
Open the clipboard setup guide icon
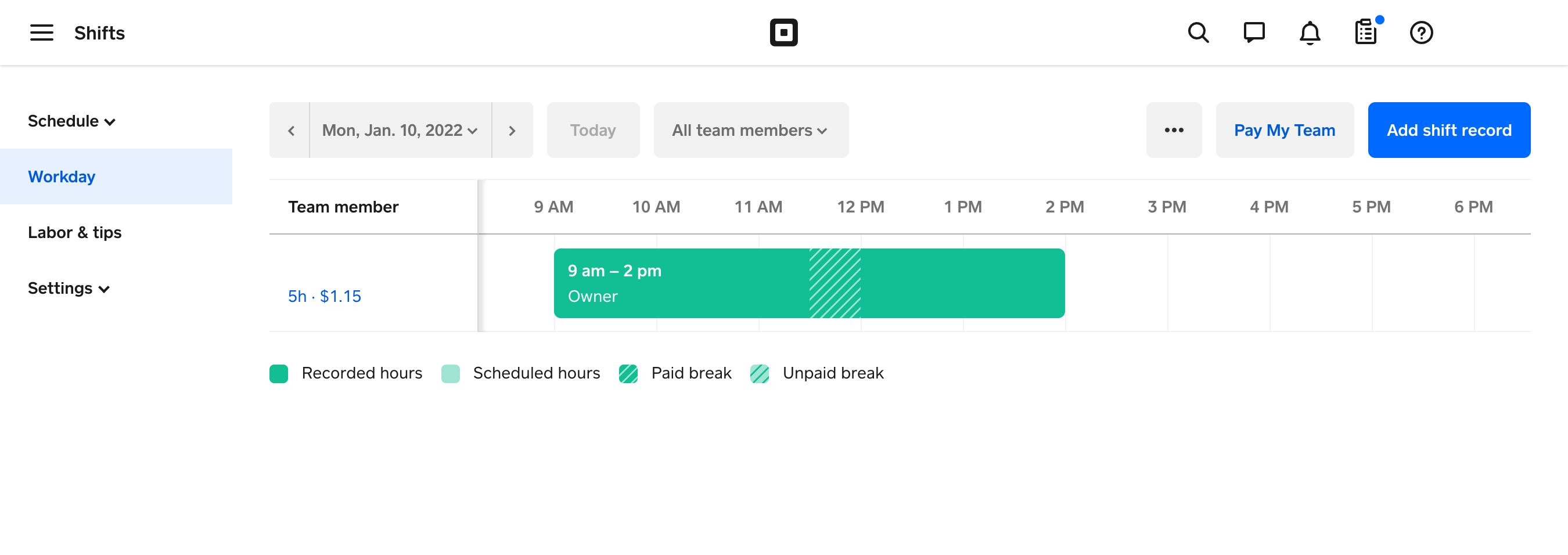pos(1366,33)
